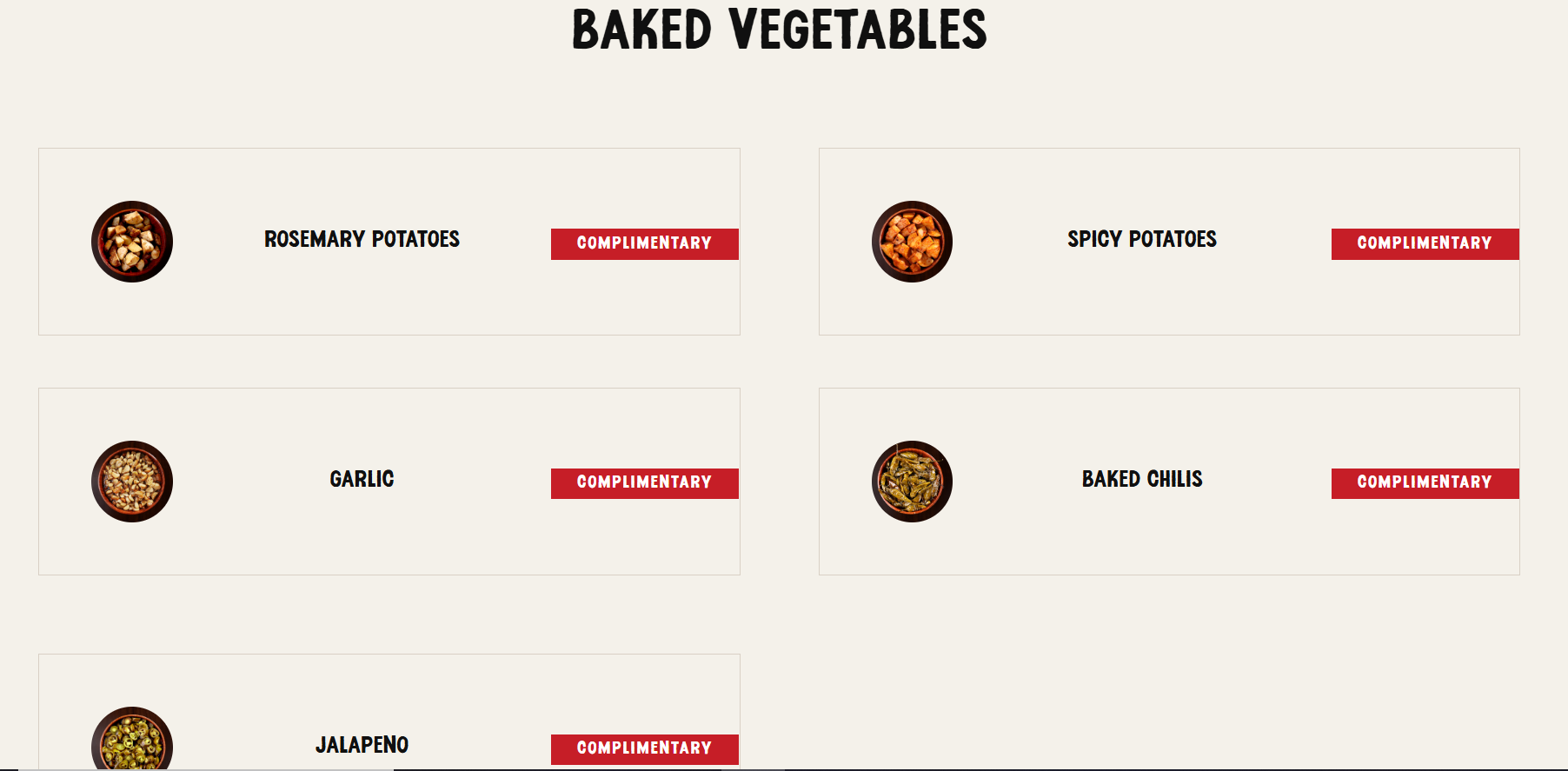The height and width of the screenshot is (771, 1568).
Task: Click the Baked Vegetables section heading
Action: coord(780,30)
